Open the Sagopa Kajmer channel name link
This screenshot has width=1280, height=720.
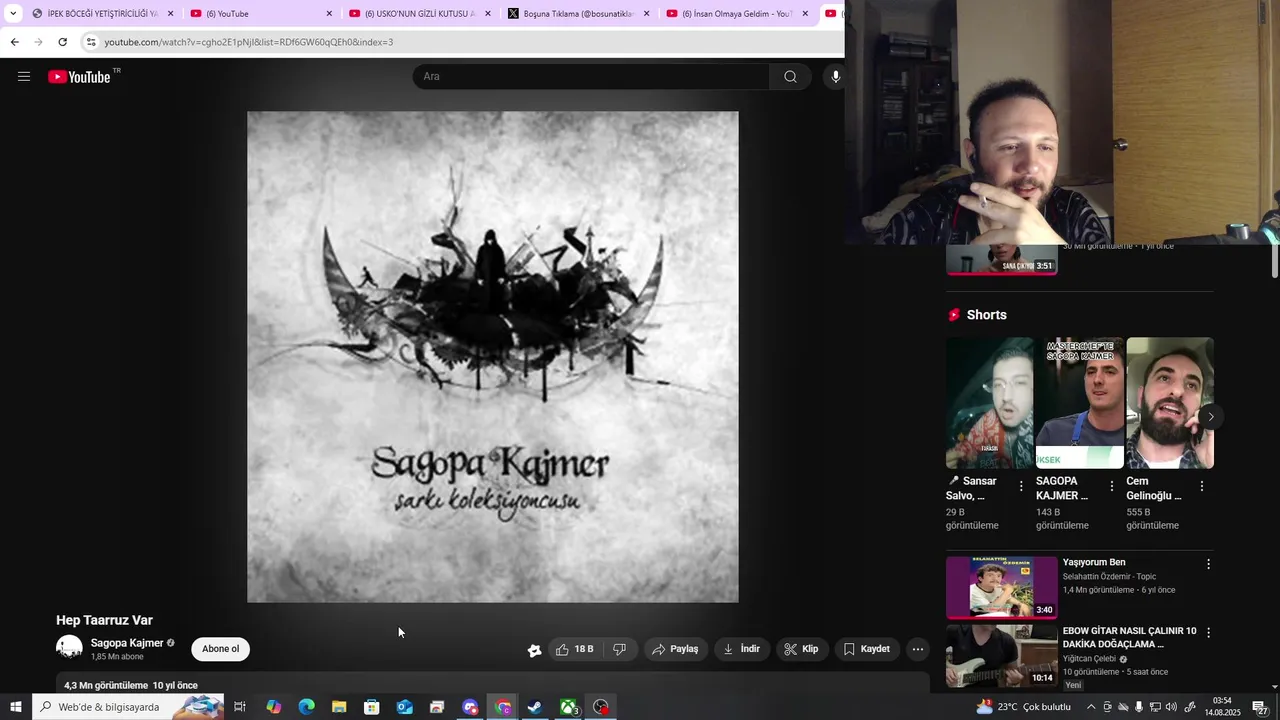pos(127,643)
